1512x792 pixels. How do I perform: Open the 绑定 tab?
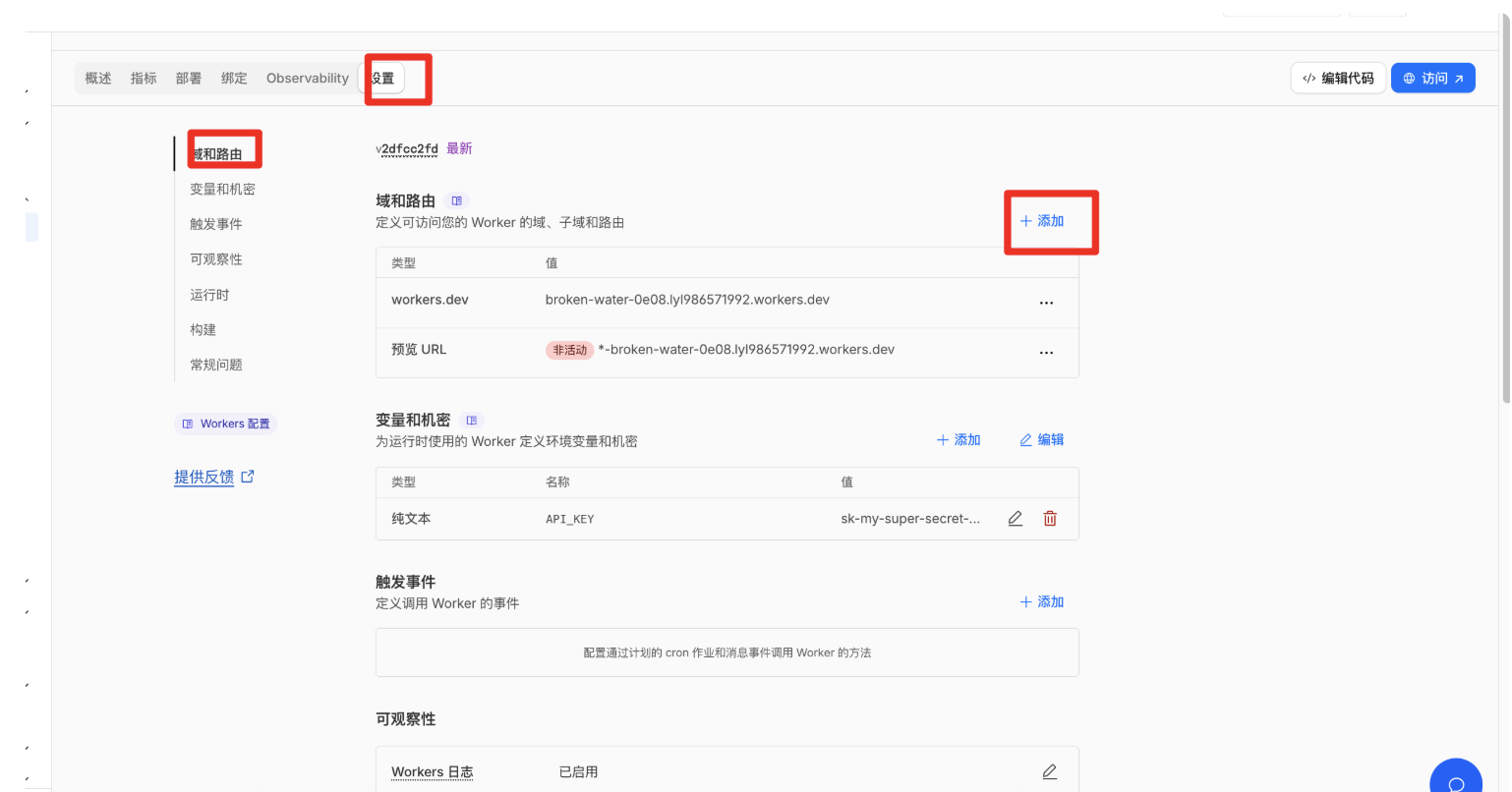[x=234, y=79]
